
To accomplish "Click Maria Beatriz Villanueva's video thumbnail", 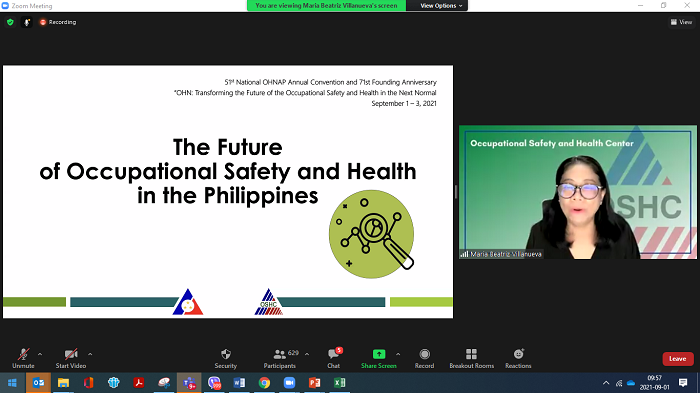I will [578, 192].
